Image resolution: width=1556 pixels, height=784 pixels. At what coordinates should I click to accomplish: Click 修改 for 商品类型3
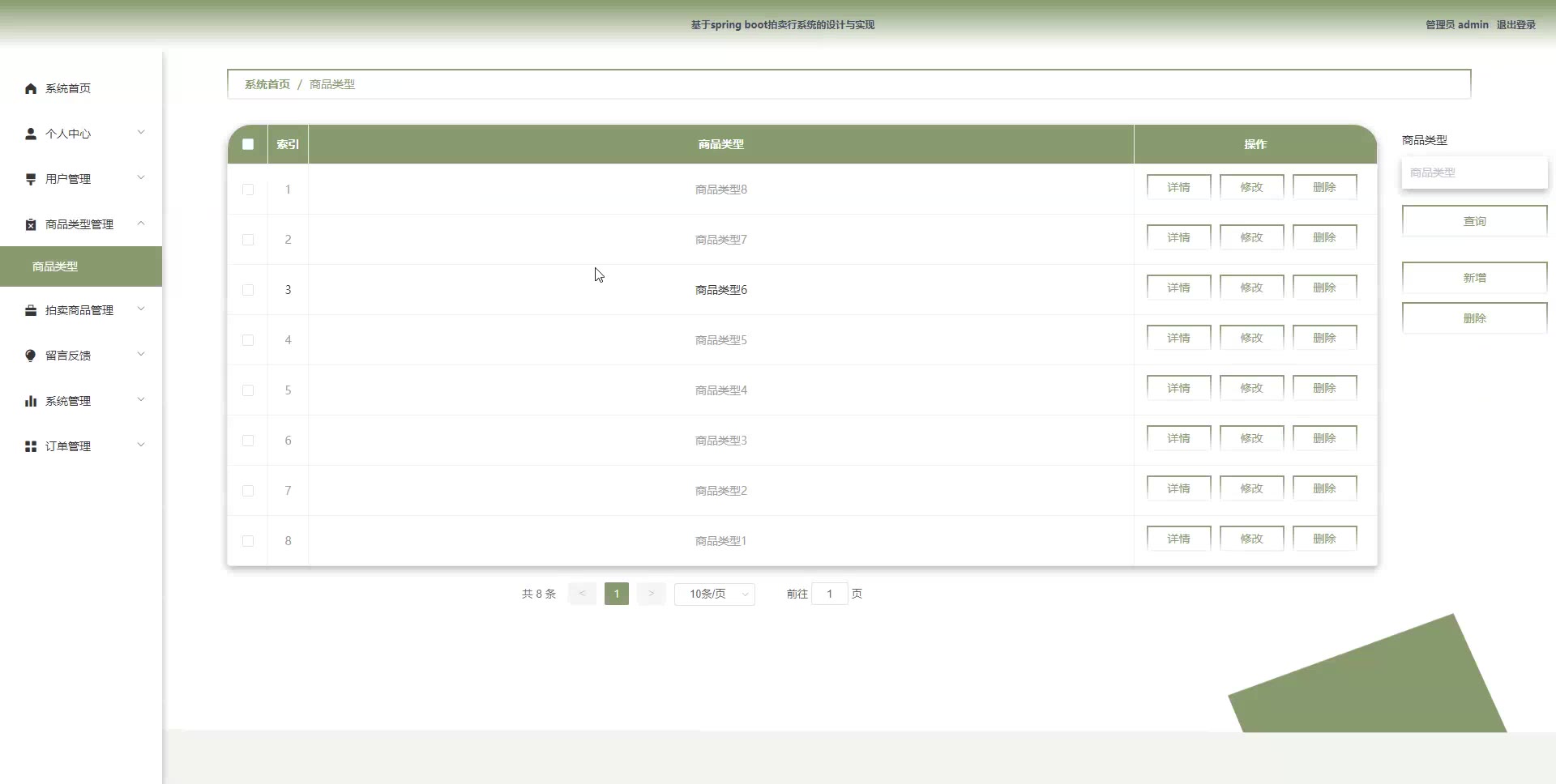point(1251,438)
